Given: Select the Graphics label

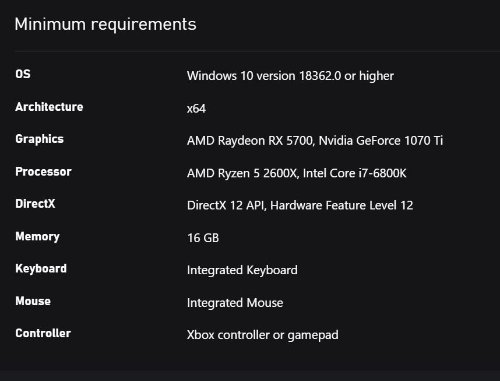Looking at the screenshot, I should tap(39, 139).
